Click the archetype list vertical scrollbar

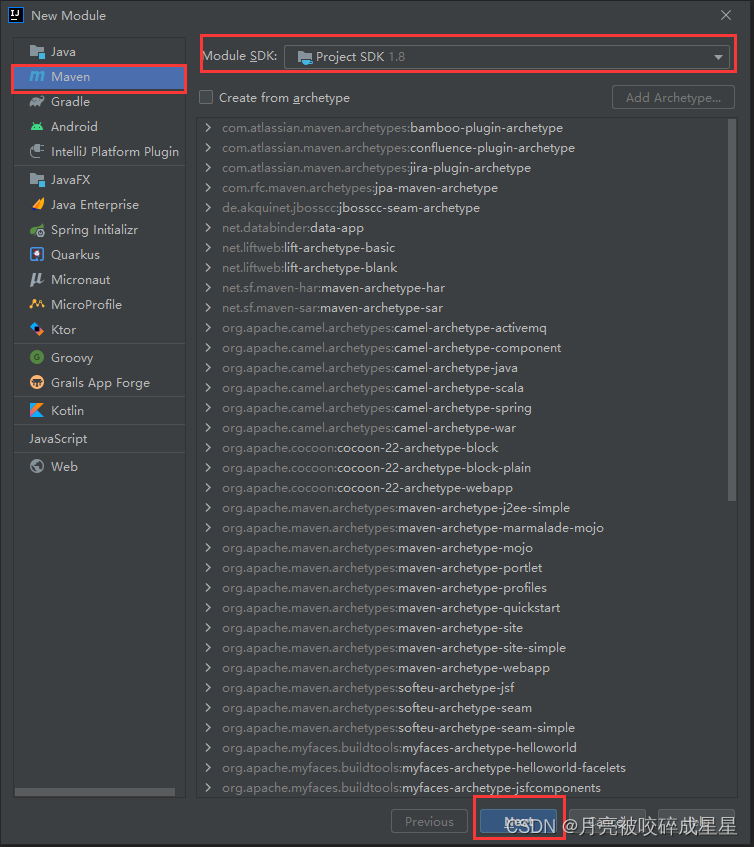[x=732, y=310]
